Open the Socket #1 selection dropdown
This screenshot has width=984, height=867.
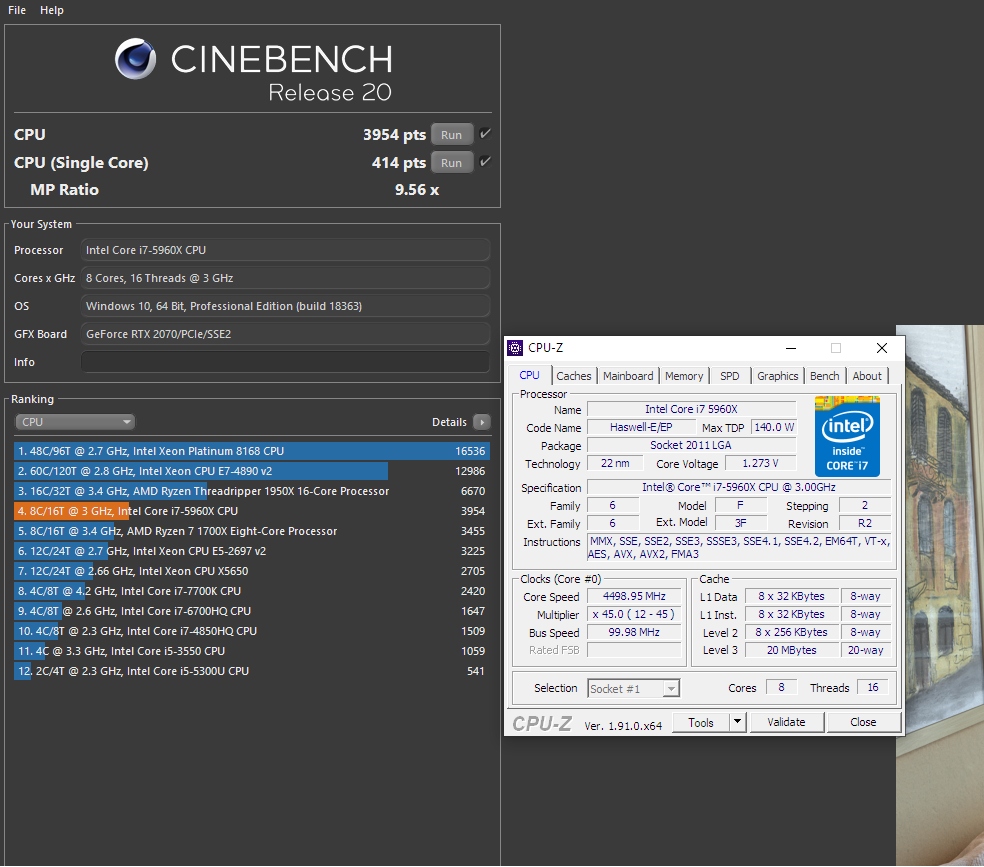[x=633, y=689]
